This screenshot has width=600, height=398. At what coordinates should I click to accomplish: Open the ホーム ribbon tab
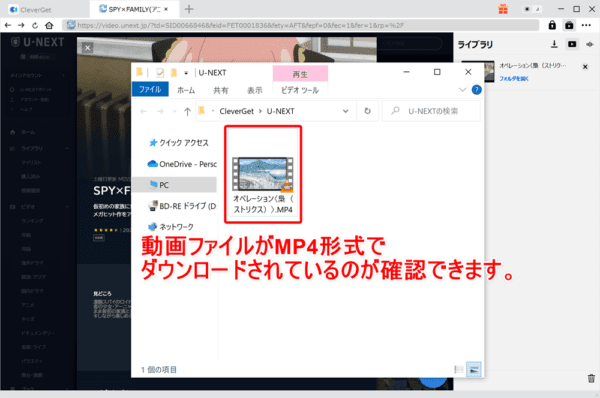pos(186,90)
